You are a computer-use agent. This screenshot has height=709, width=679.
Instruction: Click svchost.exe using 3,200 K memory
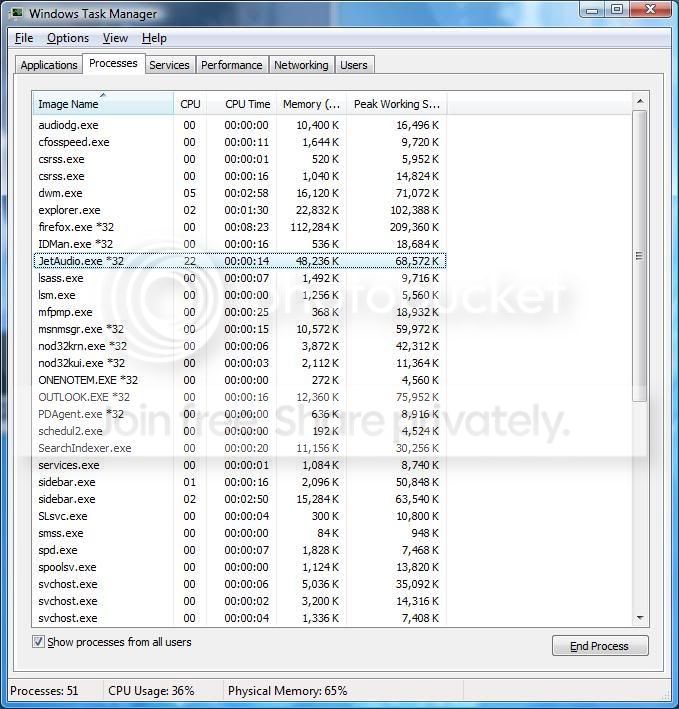pyautogui.click(x=240, y=601)
